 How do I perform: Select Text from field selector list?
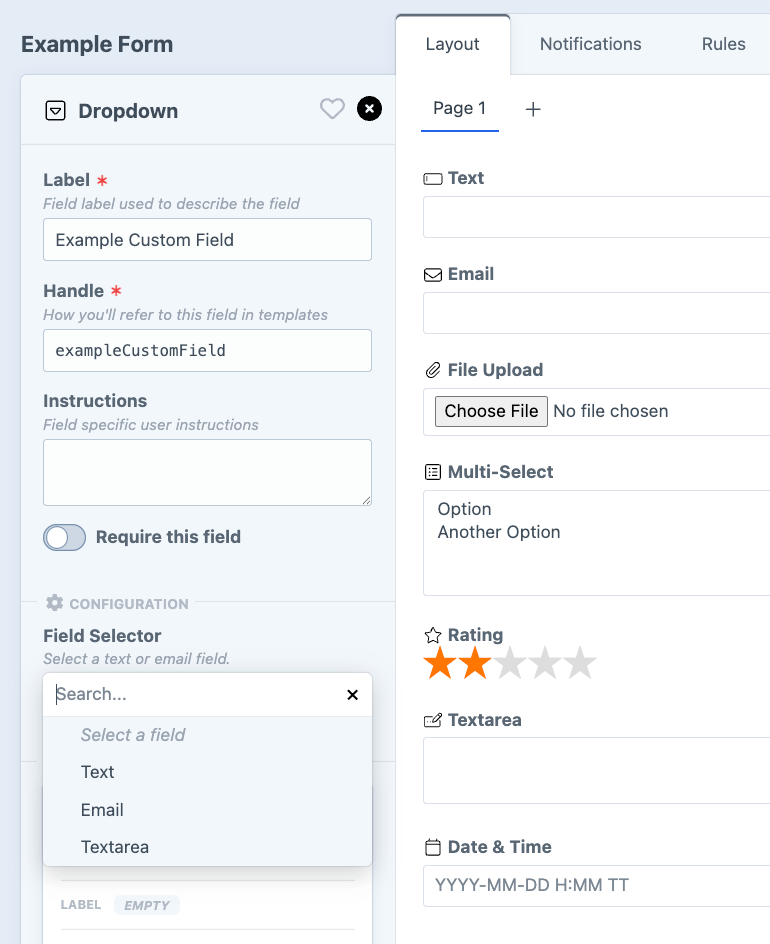click(98, 772)
